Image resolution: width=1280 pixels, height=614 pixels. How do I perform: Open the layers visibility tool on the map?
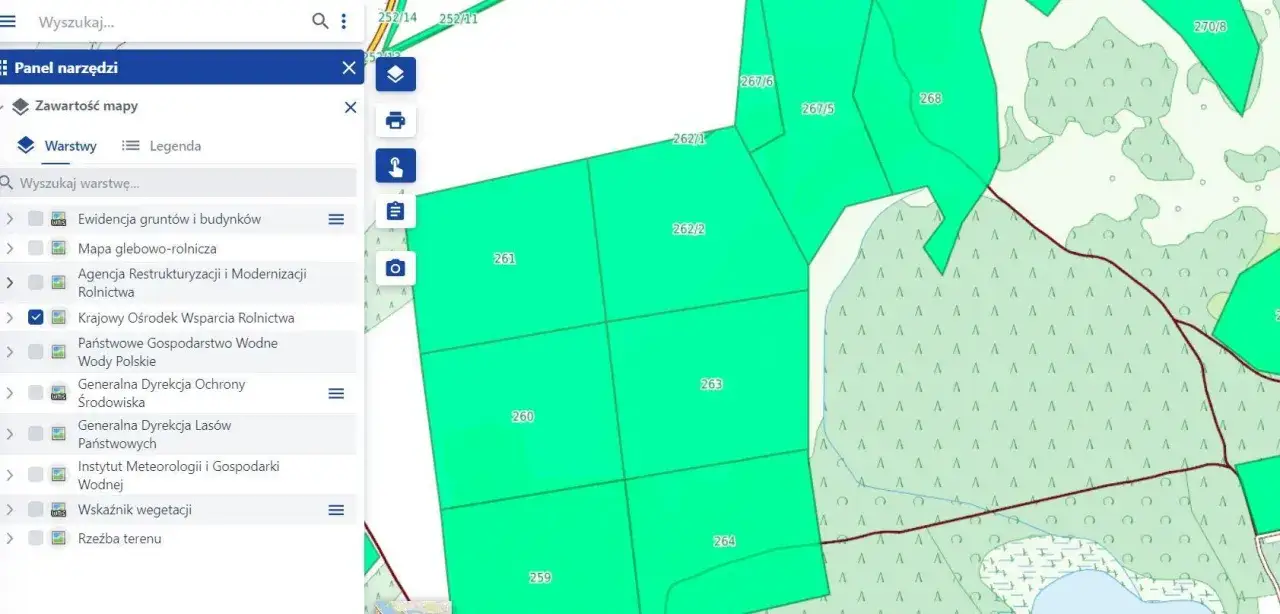click(395, 74)
